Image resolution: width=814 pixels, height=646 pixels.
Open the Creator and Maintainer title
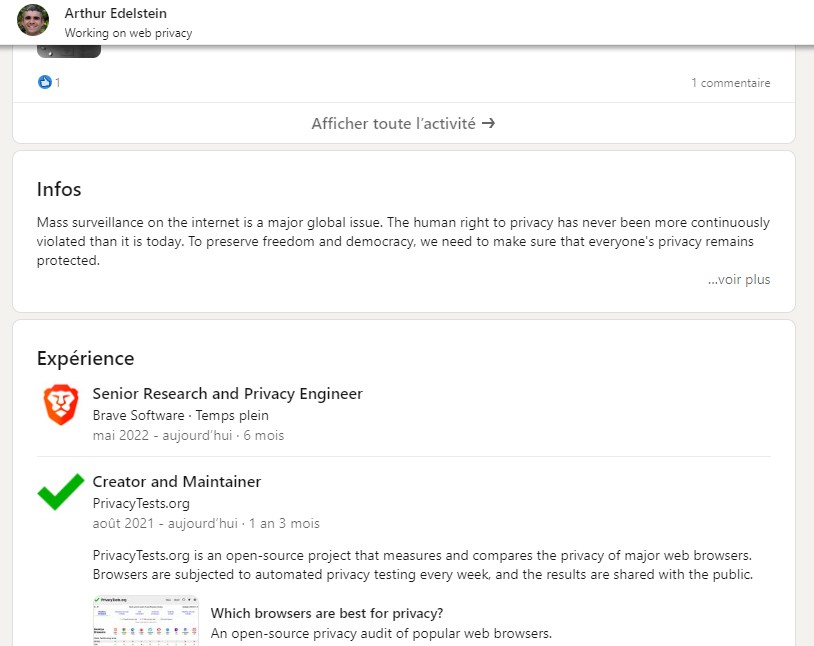(177, 481)
